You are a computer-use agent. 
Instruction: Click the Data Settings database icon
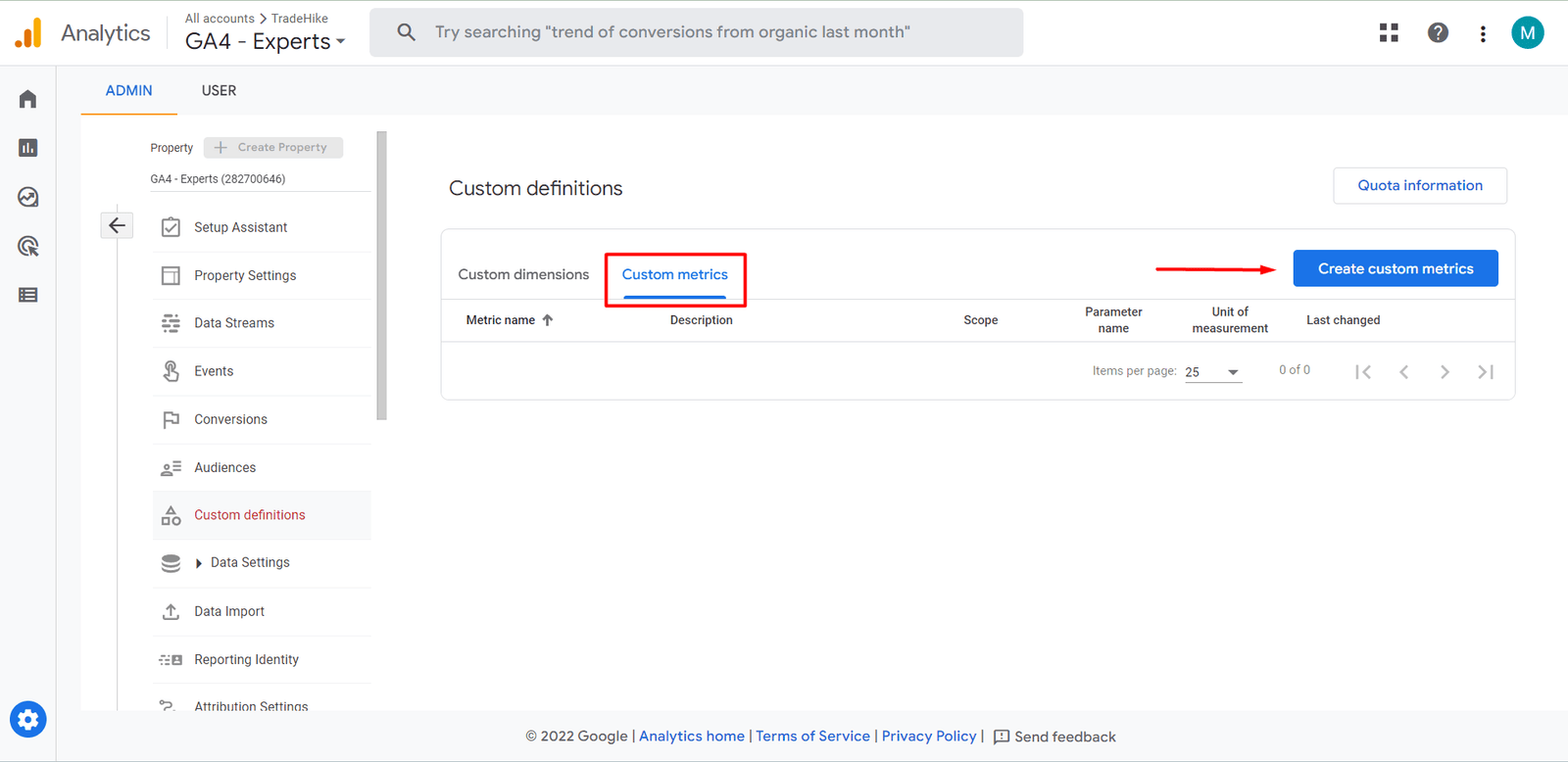point(171,563)
